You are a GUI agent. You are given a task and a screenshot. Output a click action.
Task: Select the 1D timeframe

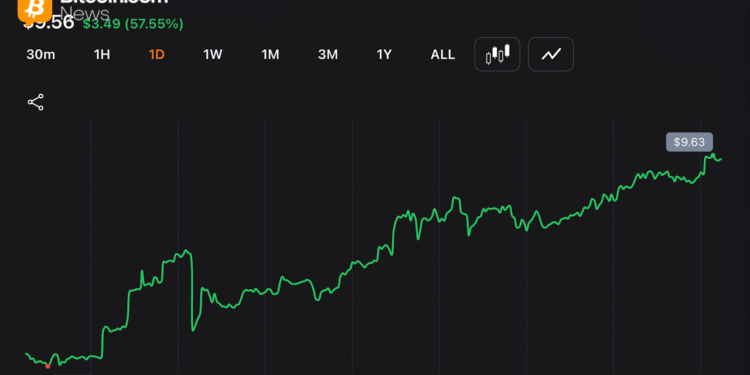[156, 55]
